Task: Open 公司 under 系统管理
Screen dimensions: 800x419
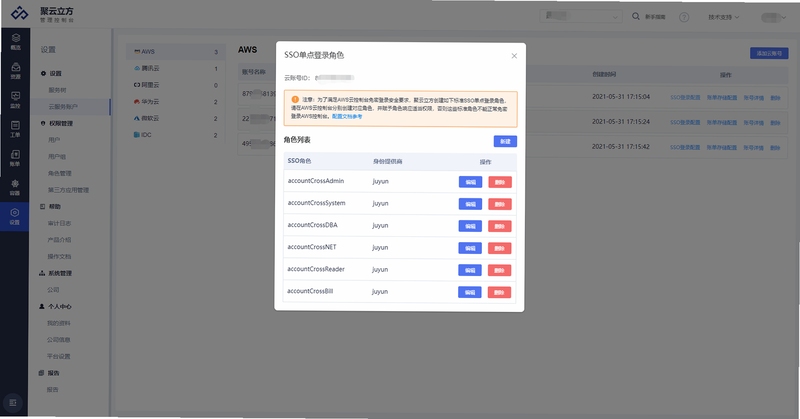Action: pos(53,290)
